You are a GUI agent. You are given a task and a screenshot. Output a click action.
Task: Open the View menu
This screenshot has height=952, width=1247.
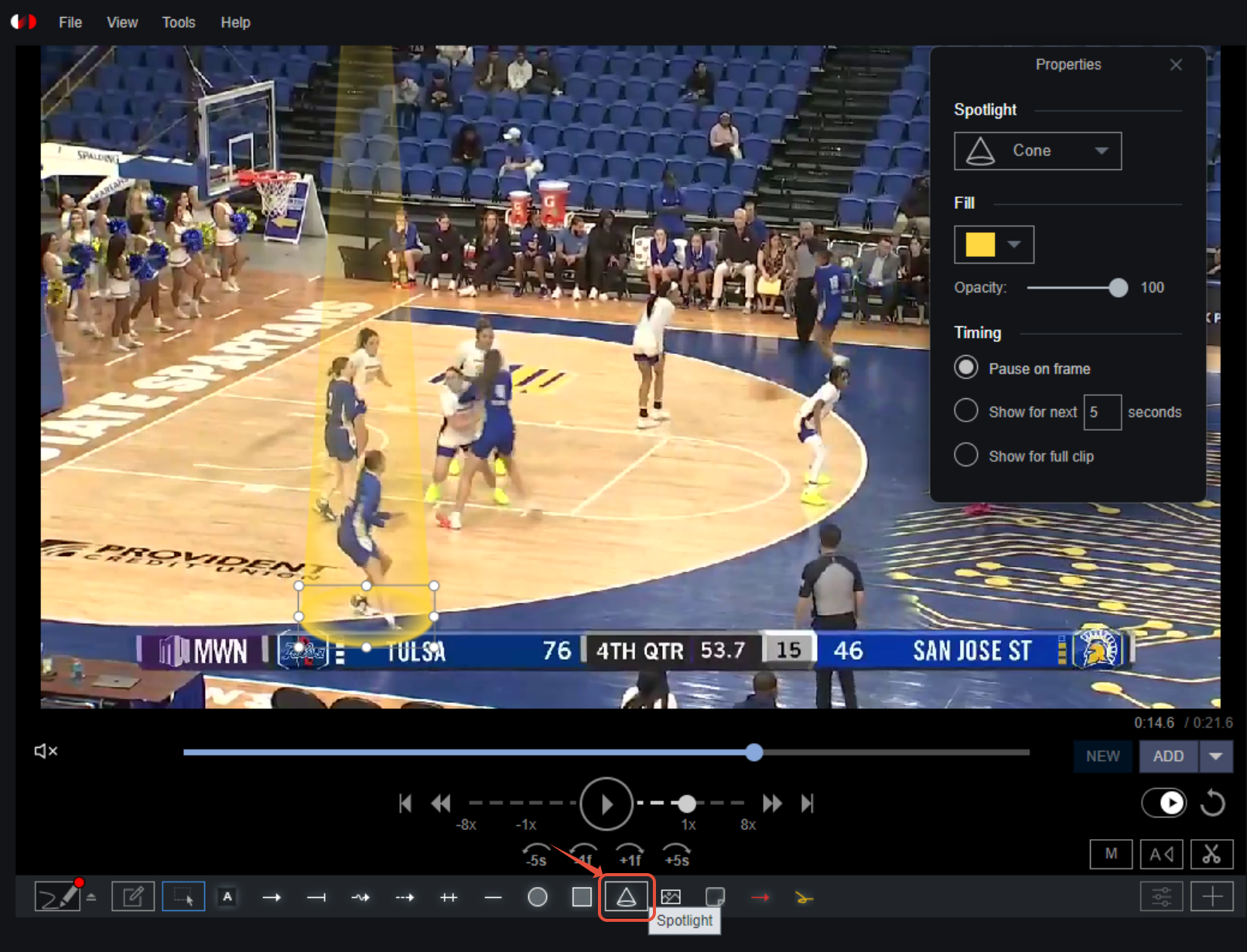tap(122, 22)
